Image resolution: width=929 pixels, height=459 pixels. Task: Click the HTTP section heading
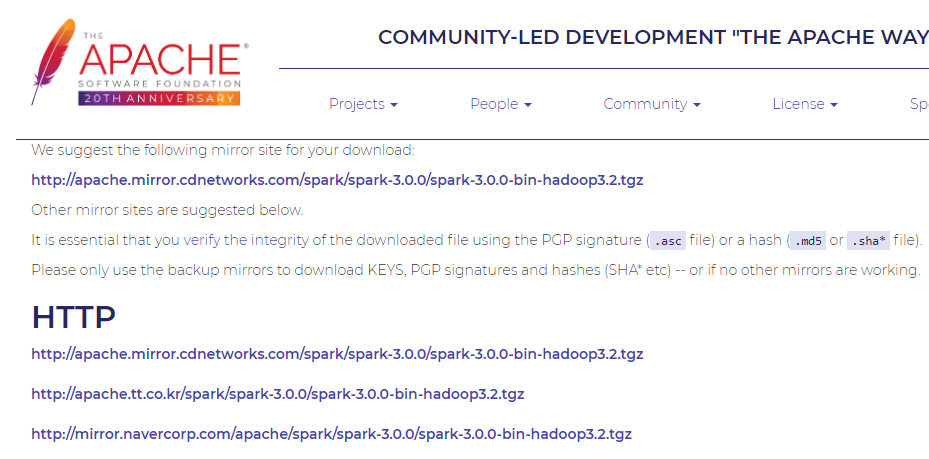pyautogui.click(x=73, y=317)
